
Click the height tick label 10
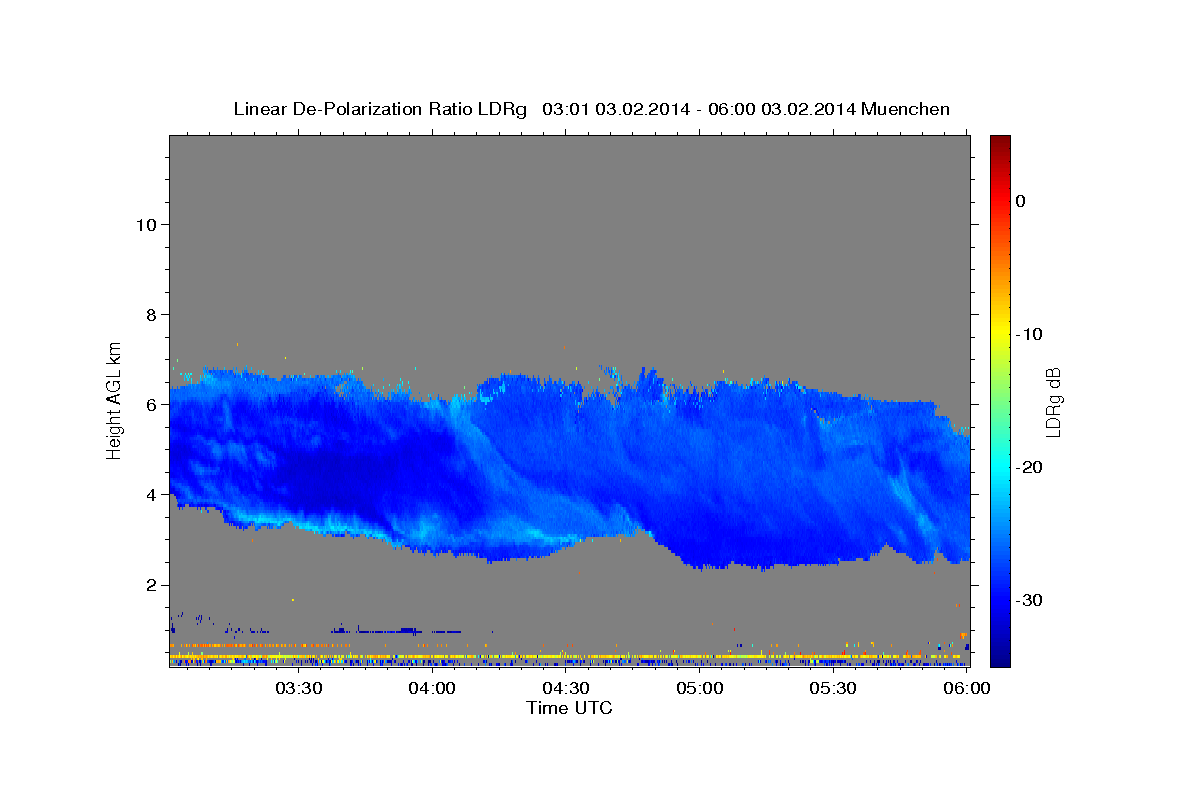click(x=147, y=224)
